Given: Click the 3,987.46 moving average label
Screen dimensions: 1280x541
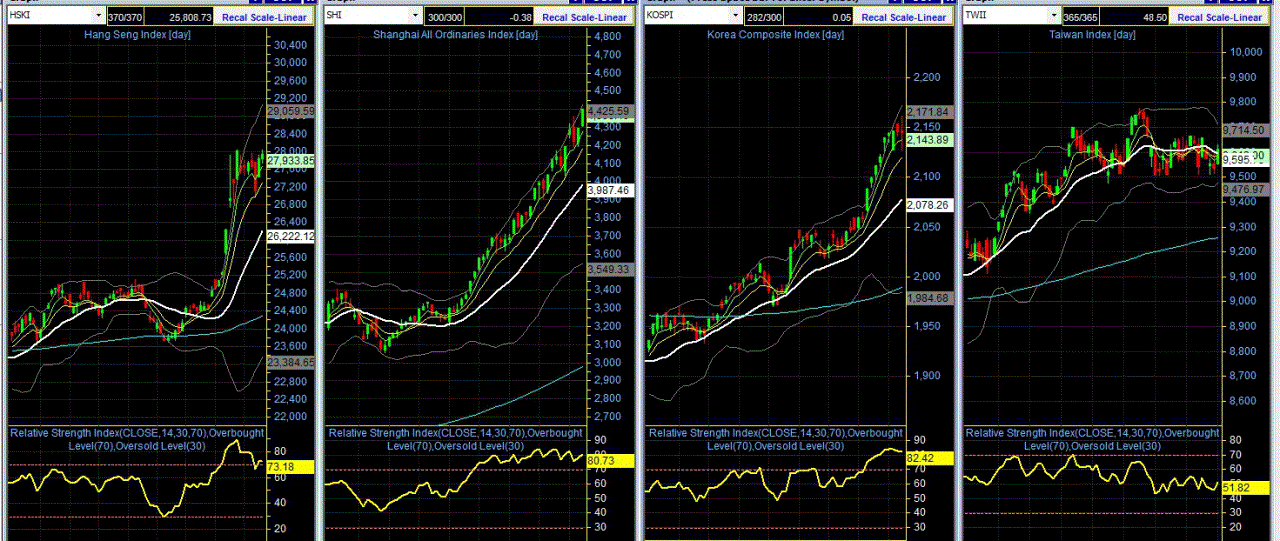Looking at the screenshot, I should click(608, 189).
